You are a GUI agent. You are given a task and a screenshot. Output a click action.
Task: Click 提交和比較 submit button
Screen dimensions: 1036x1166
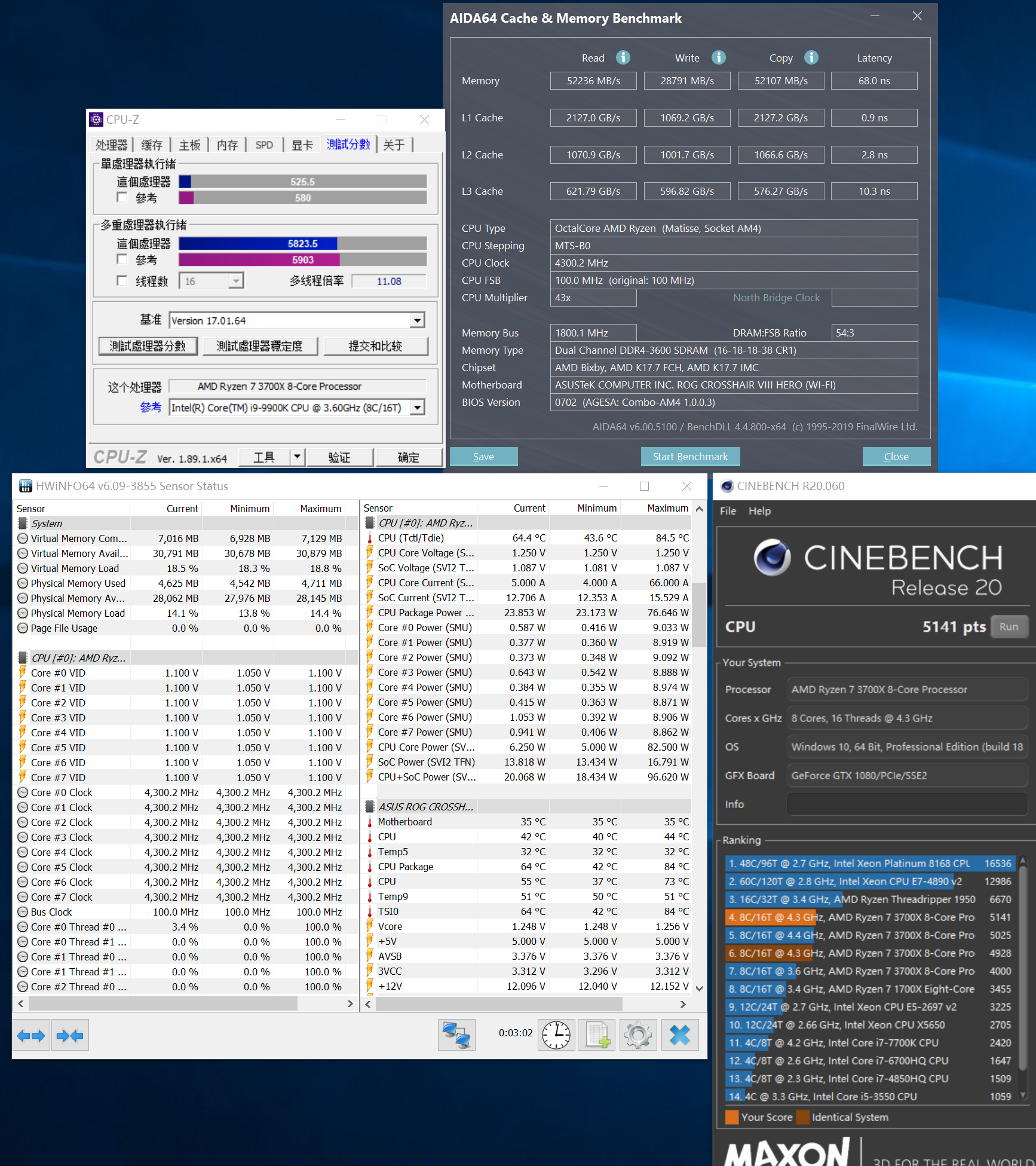click(376, 346)
